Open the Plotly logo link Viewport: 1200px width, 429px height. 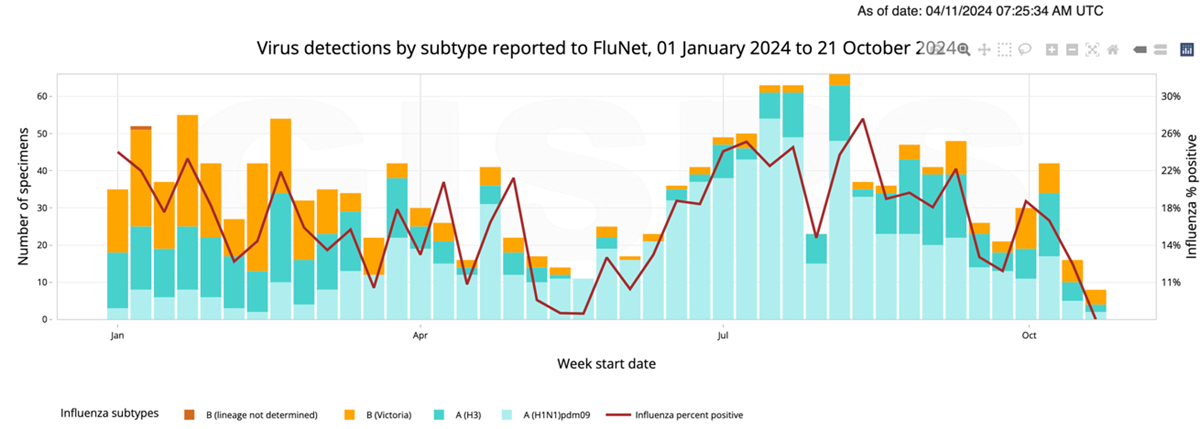[x=1187, y=49]
